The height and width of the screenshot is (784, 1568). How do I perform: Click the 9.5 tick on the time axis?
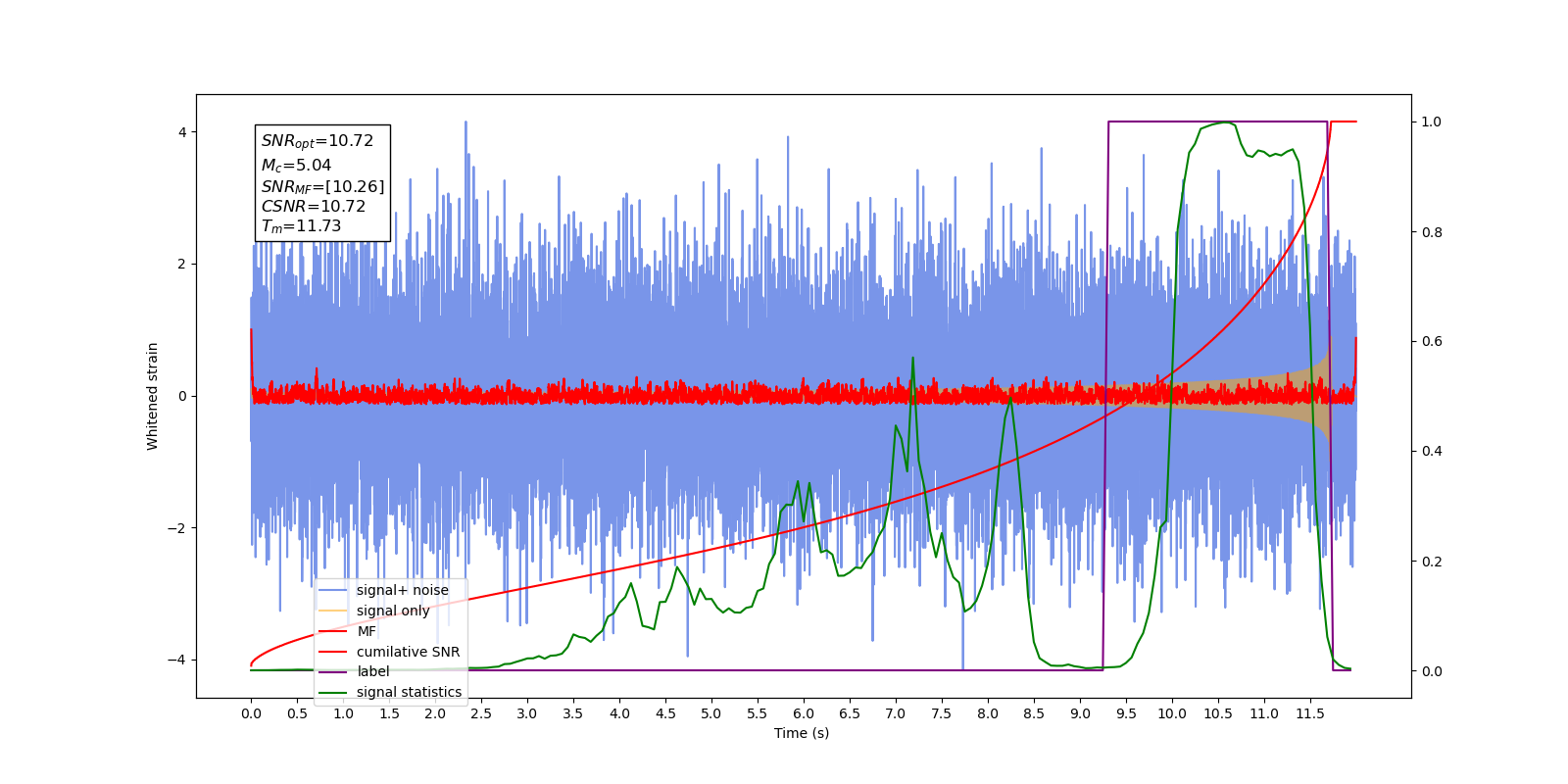click(x=1126, y=713)
